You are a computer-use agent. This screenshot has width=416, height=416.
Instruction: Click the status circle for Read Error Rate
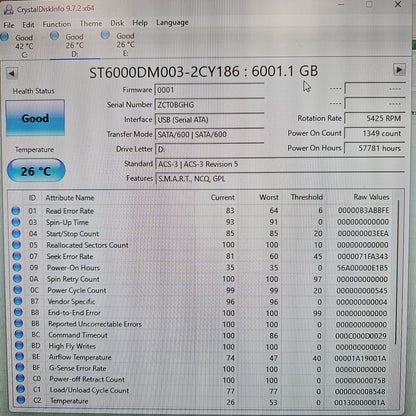pyautogui.click(x=16, y=211)
